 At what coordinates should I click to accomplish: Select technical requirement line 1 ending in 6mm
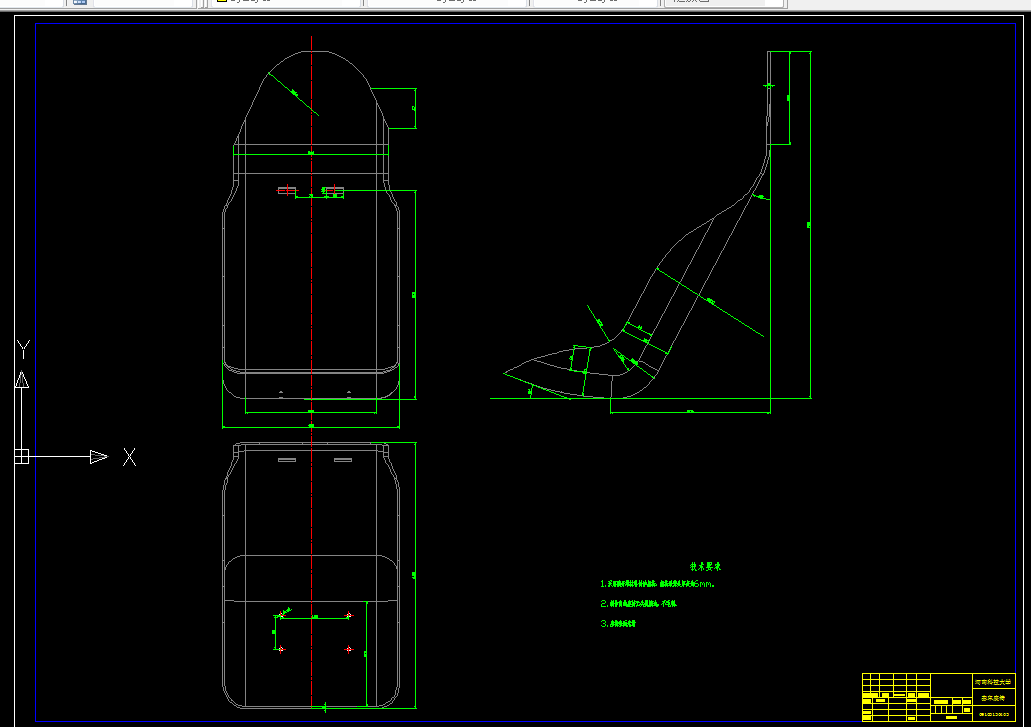pos(657,584)
